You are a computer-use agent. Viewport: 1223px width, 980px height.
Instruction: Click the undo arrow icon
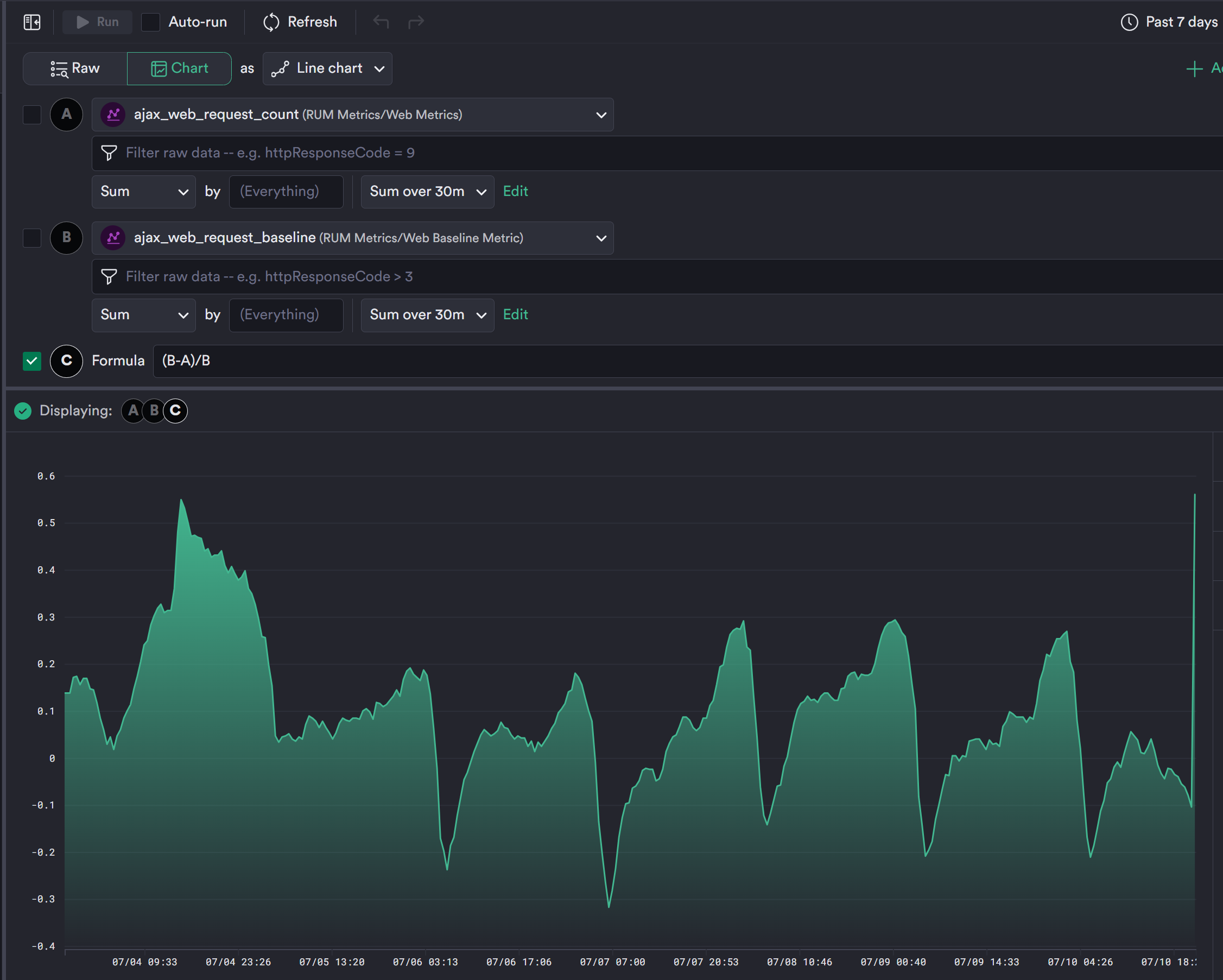click(381, 22)
